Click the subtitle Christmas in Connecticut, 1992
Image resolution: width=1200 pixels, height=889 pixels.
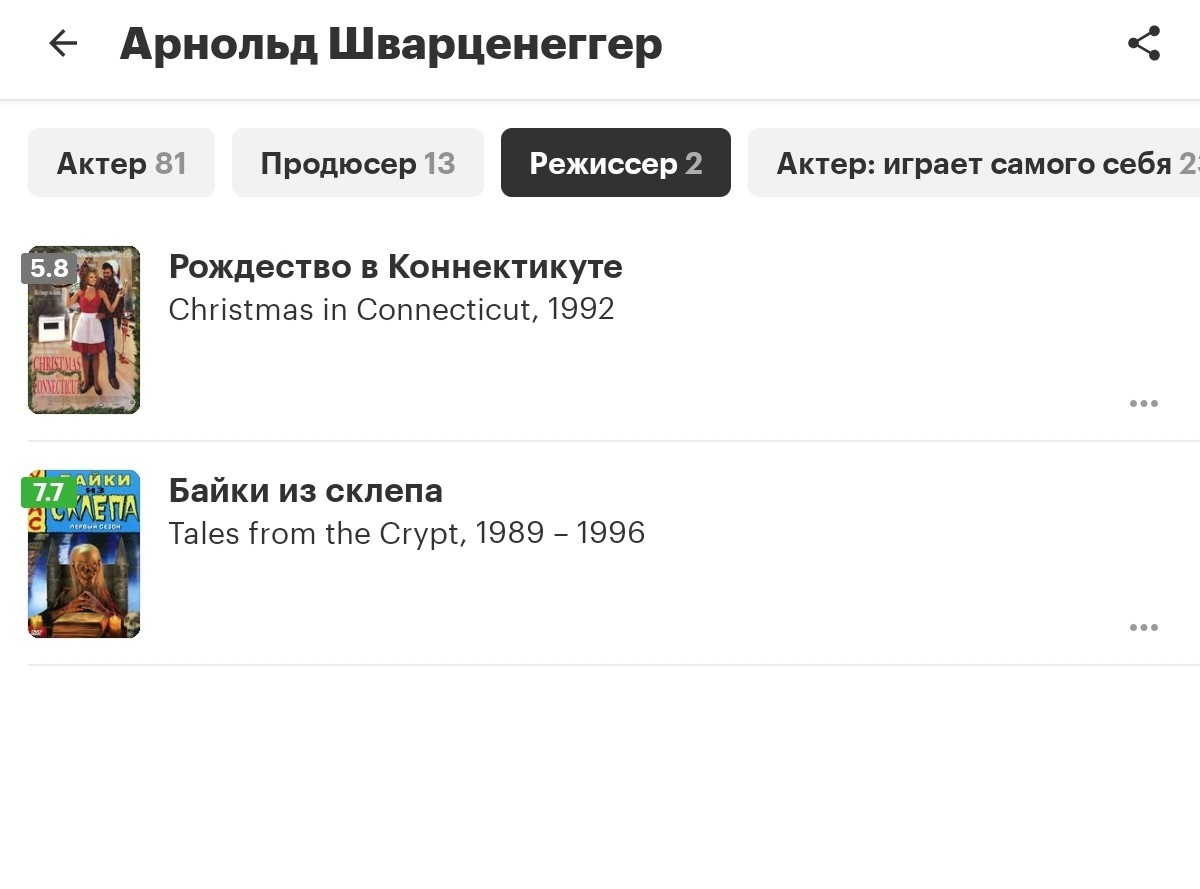click(391, 310)
